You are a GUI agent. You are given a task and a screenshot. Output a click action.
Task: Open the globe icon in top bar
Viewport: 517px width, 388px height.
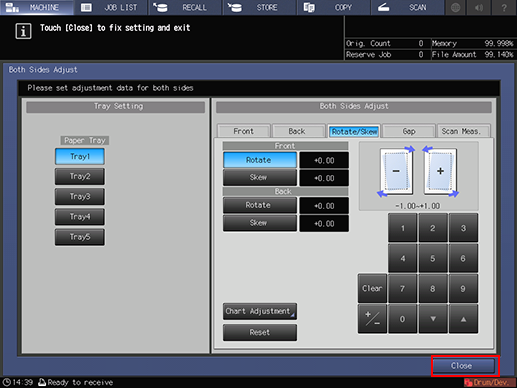coord(455,7)
